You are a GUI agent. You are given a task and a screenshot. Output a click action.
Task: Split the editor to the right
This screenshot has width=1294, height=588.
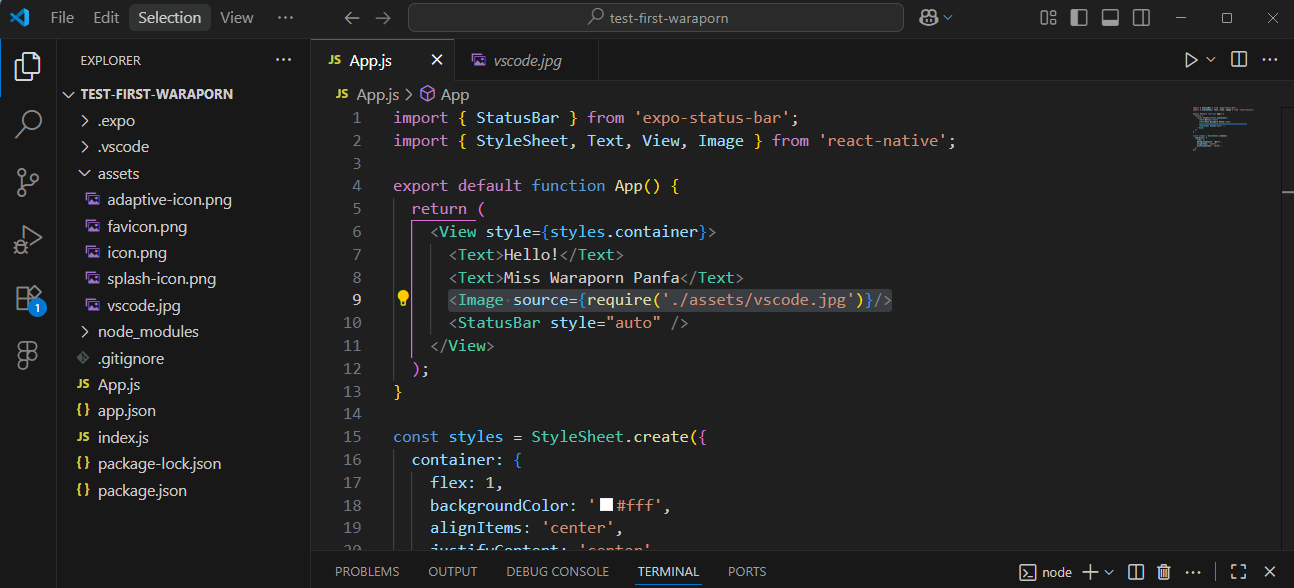[x=1239, y=60]
